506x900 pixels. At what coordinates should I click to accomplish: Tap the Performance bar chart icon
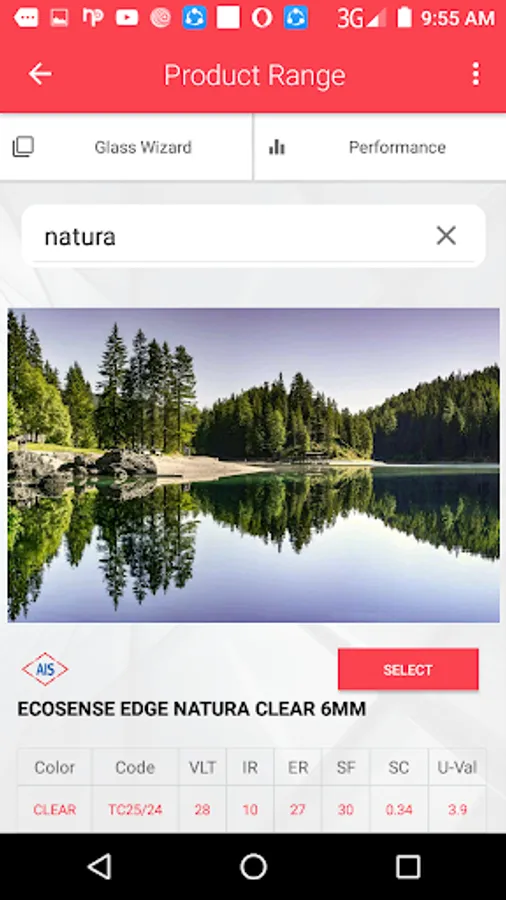[277, 148]
